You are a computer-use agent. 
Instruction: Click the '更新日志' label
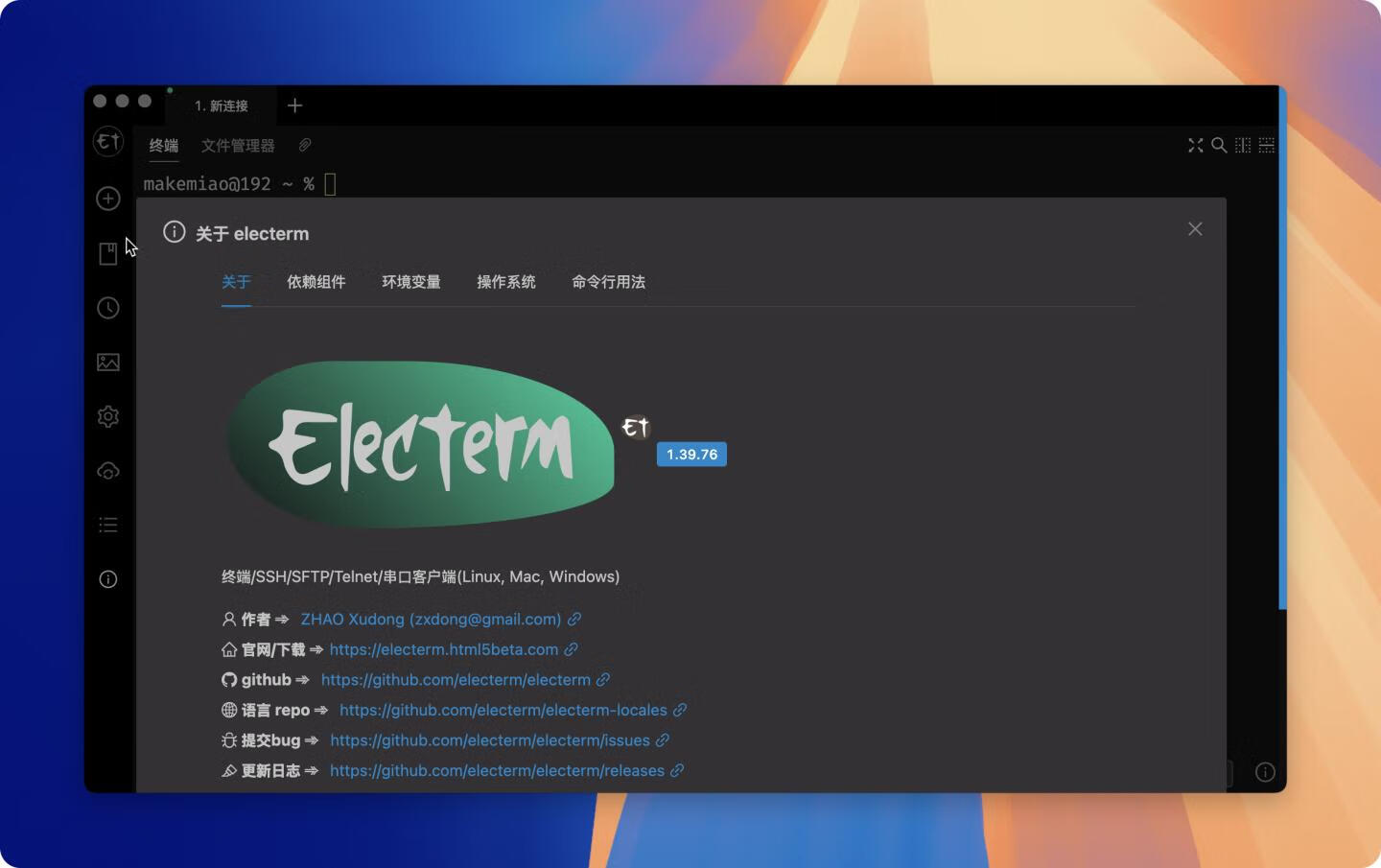[270, 770]
